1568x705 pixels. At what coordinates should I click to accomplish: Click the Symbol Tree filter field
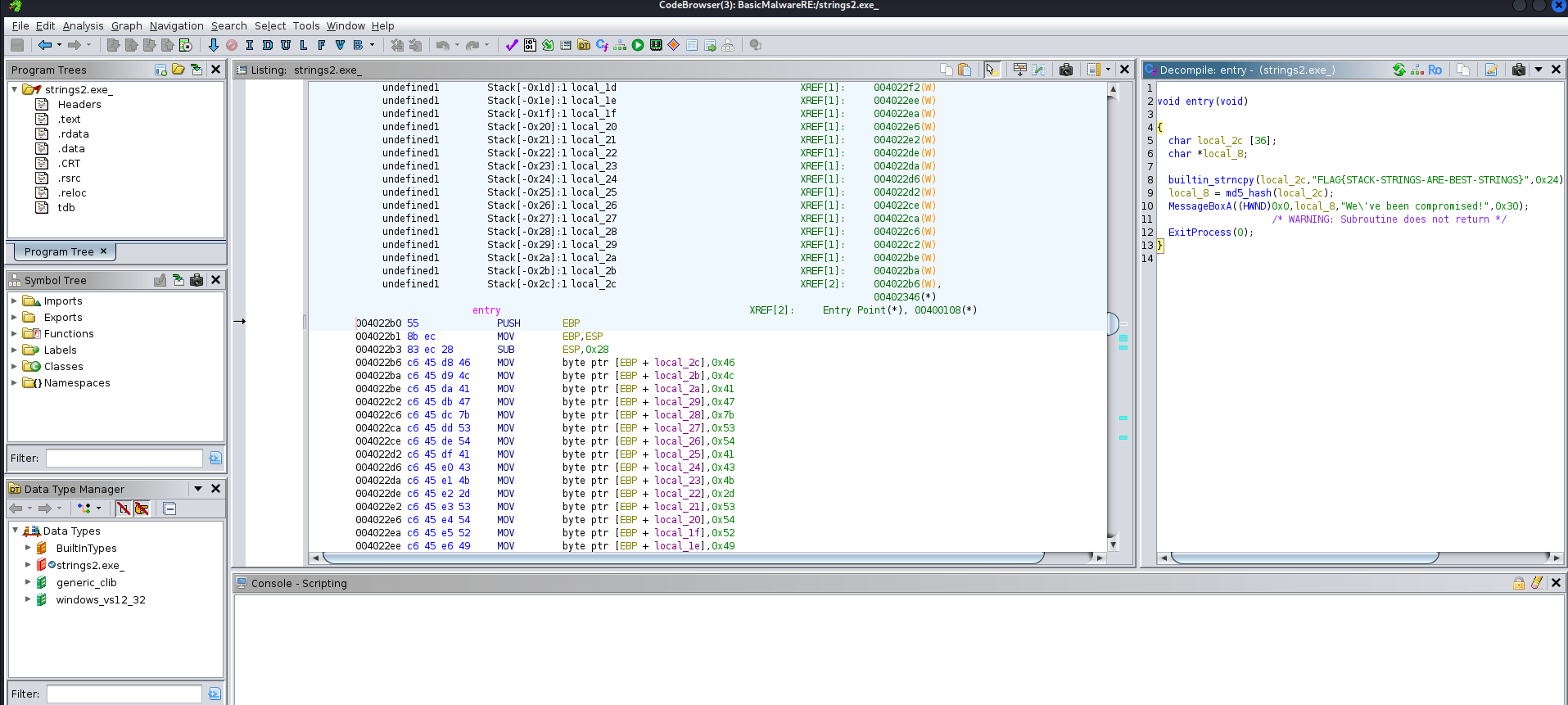click(x=124, y=458)
